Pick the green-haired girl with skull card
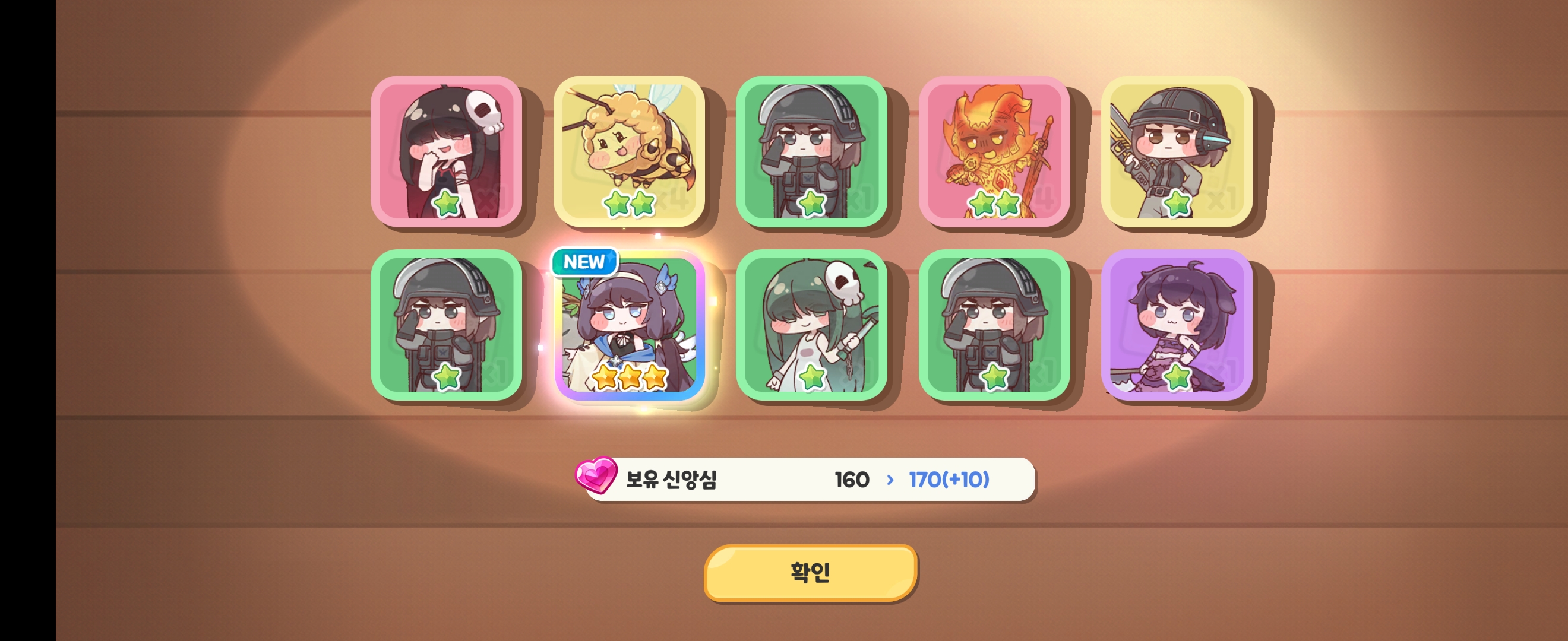 [811, 325]
